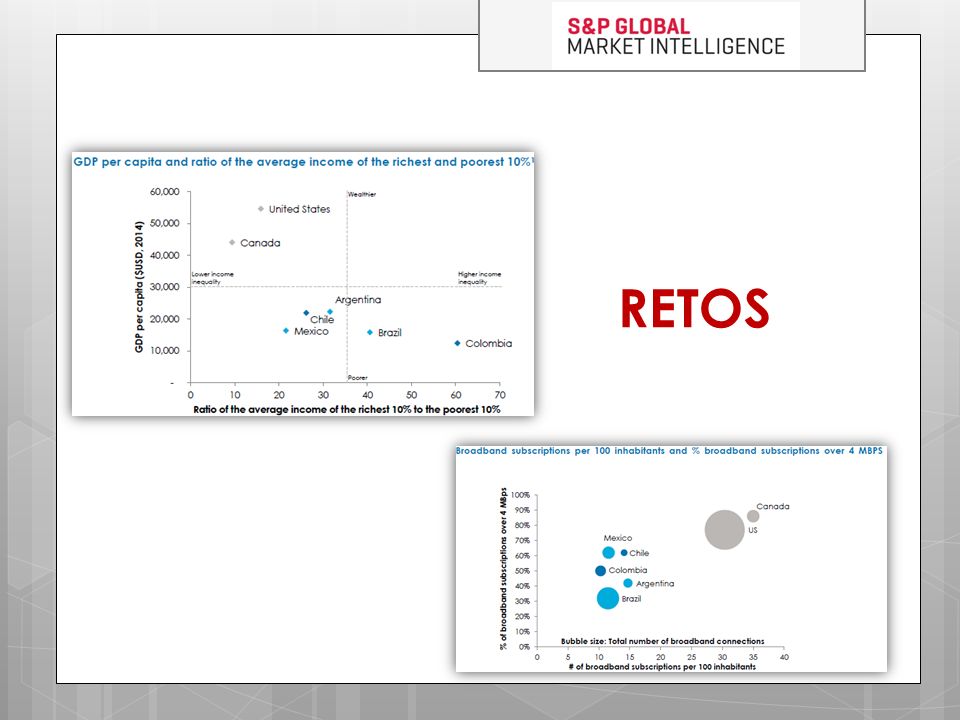This screenshot has height=720, width=960.
Task: Click the Canada label in GDP chart
Action: coord(260,243)
